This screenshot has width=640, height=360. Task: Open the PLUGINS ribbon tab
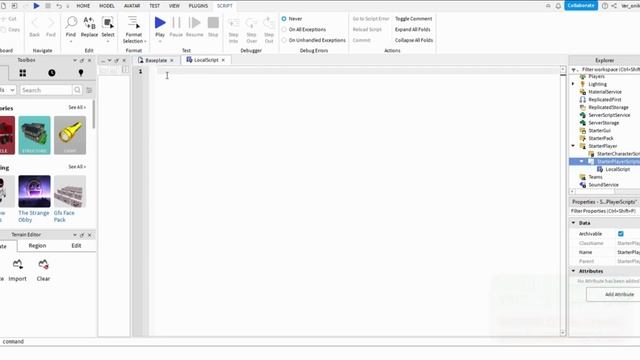tap(198, 6)
